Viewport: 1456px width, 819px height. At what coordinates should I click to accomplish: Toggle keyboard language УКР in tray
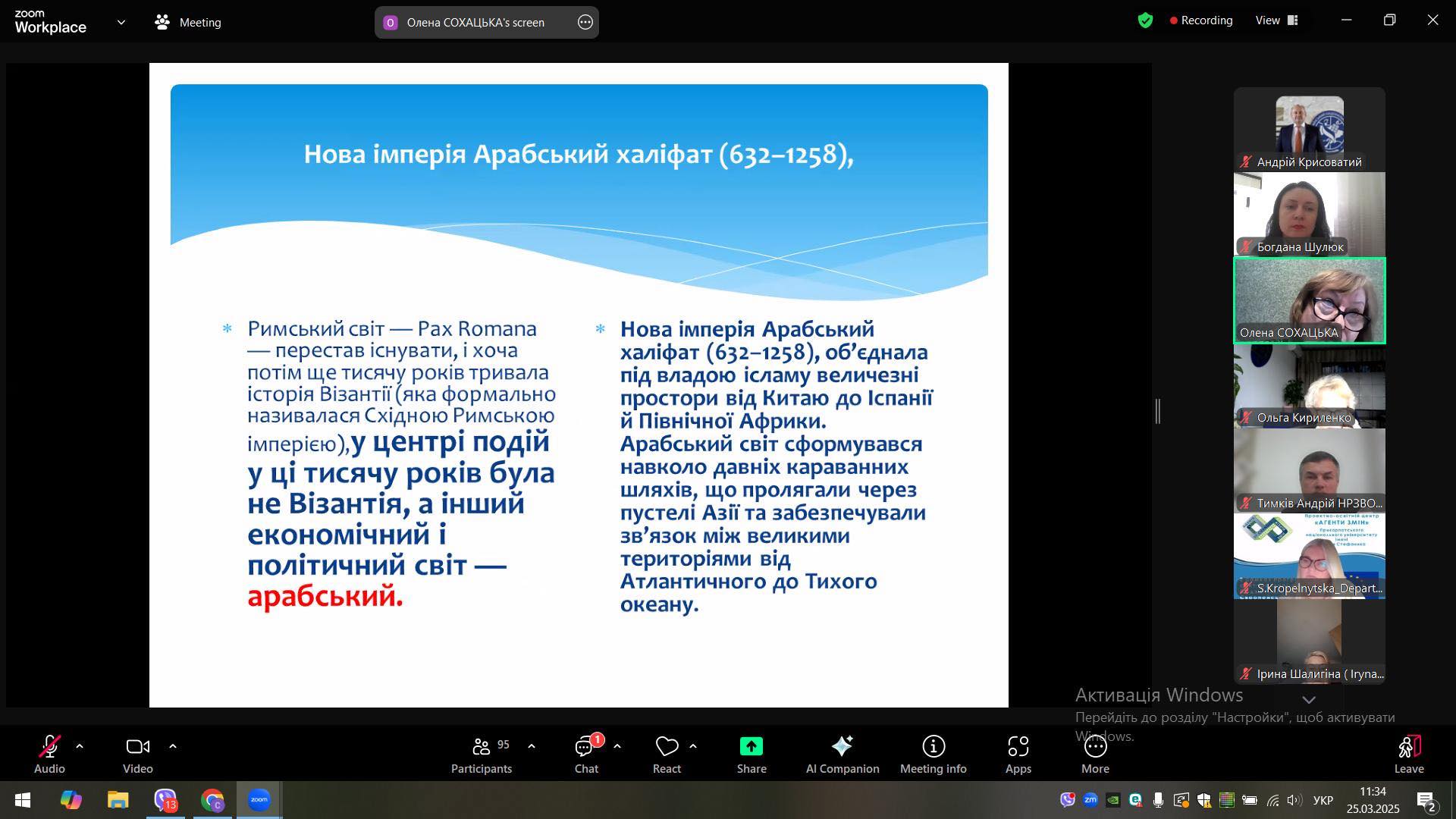tap(1323, 800)
